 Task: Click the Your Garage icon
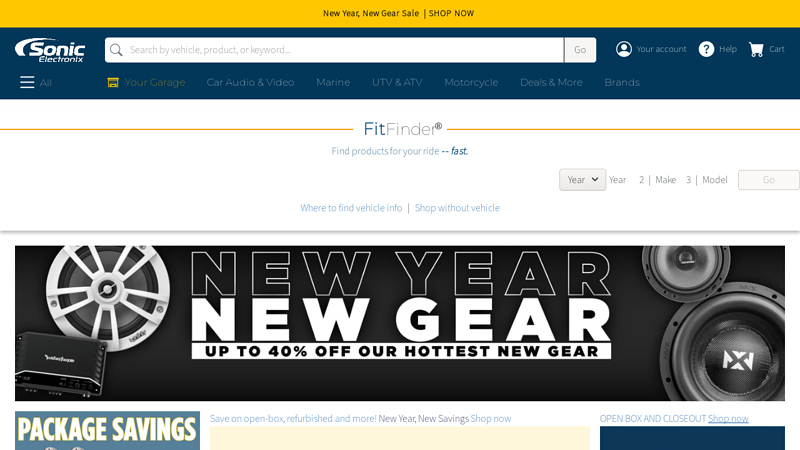[113, 83]
